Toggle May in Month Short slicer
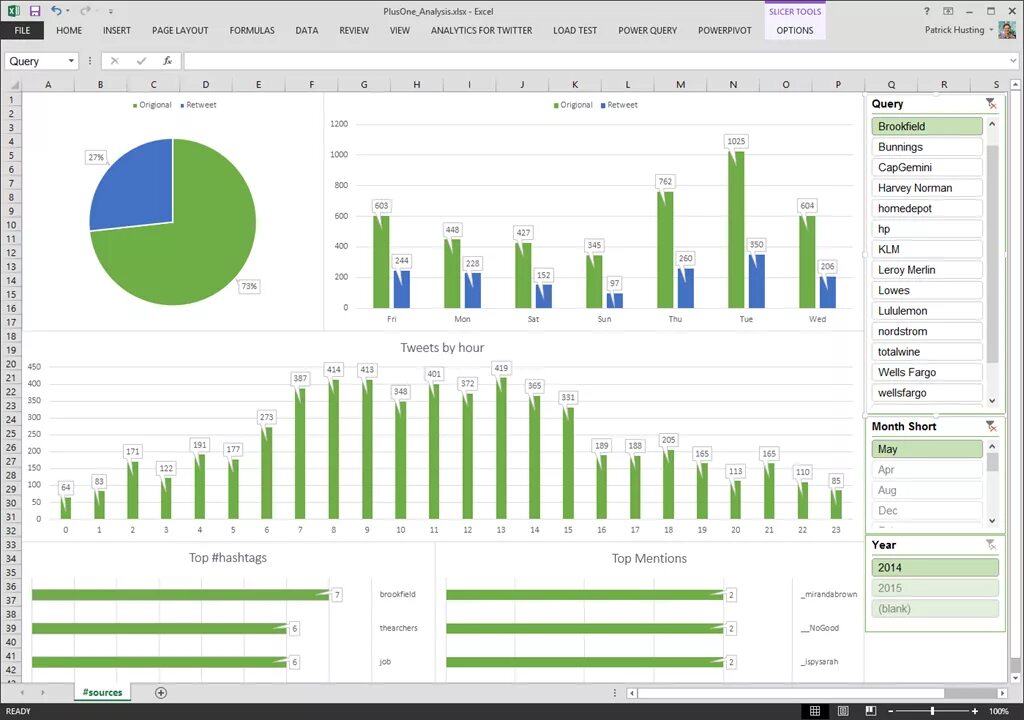 pos(927,449)
